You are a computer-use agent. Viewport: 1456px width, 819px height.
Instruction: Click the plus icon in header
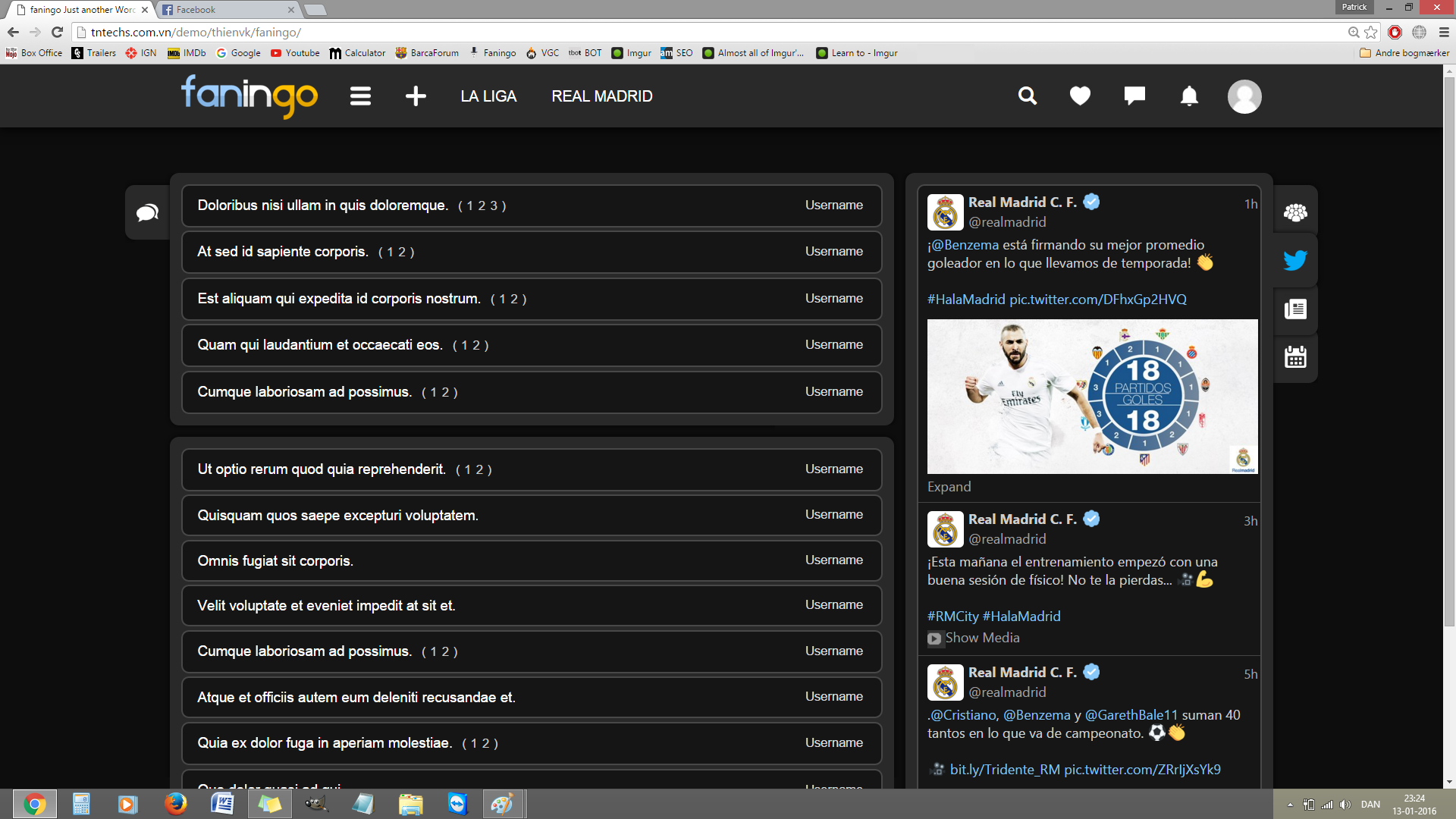[416, 96]
